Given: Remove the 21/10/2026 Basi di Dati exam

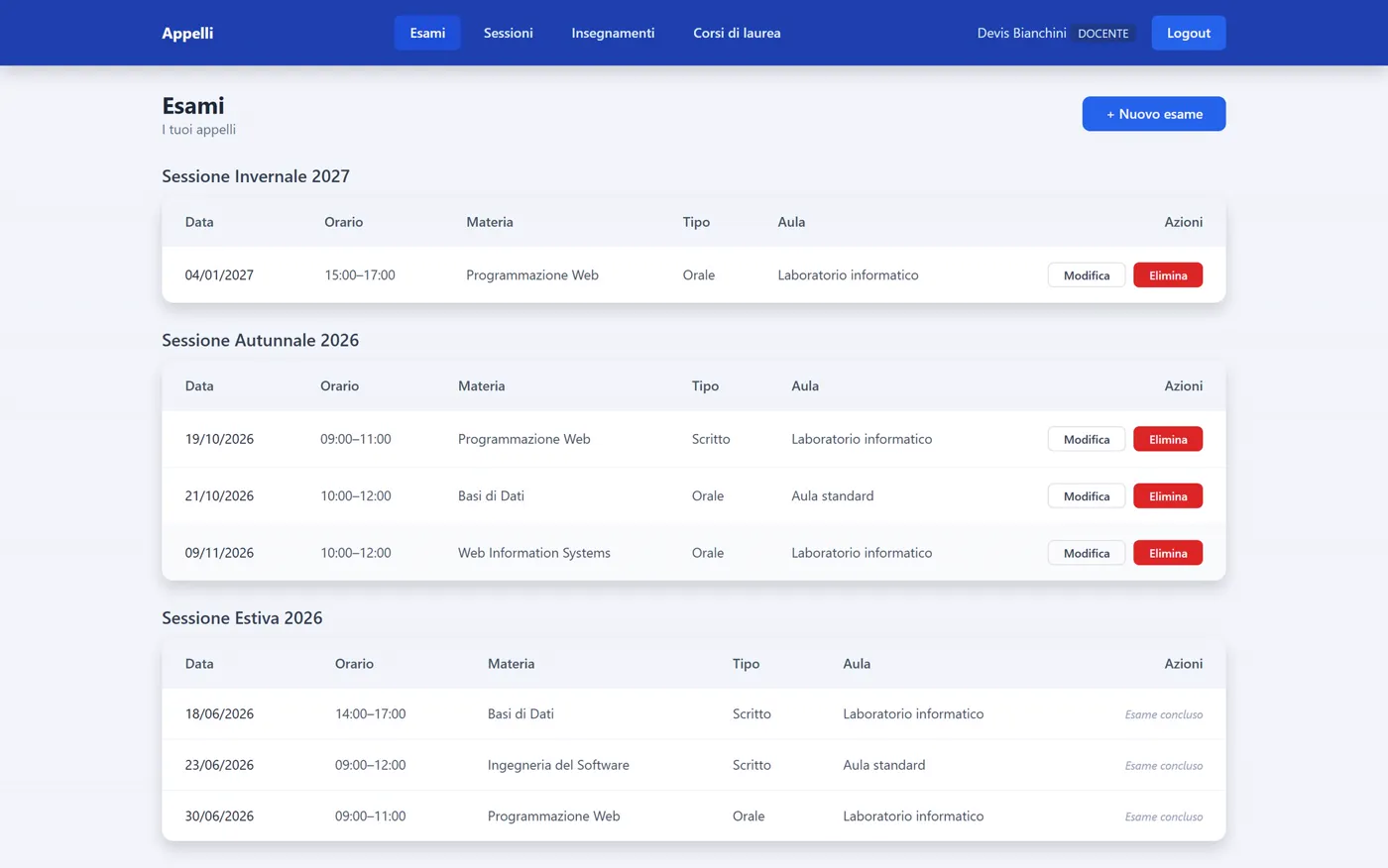Looking at the screenshot, I should [1168, 496].
